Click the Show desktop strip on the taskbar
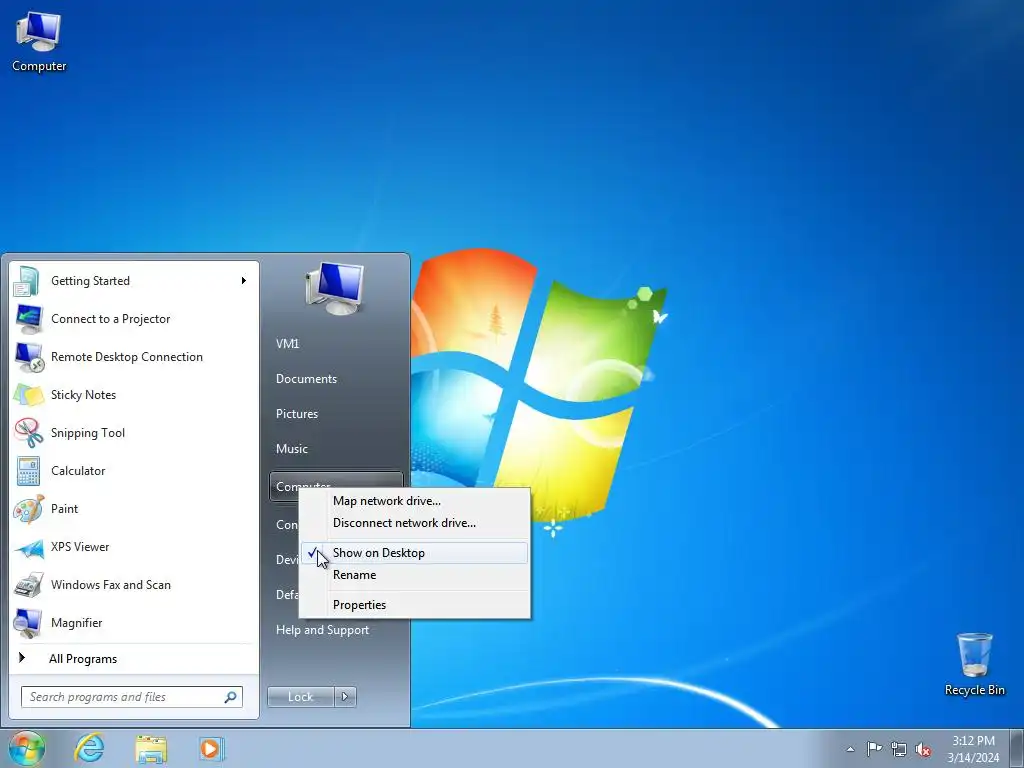The width and height of the screenshot is (1024, 768). pos(1019,748)
